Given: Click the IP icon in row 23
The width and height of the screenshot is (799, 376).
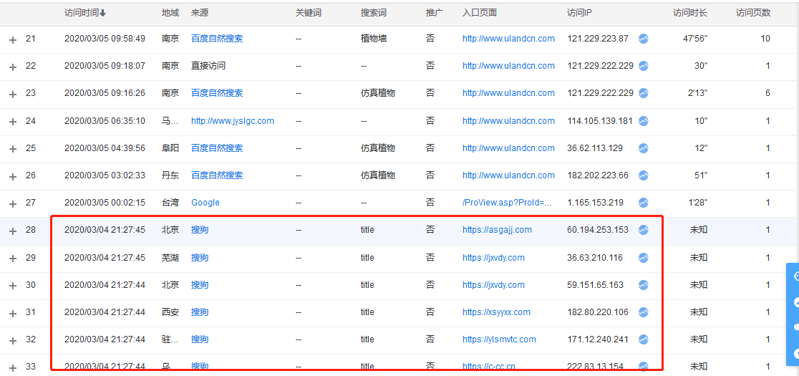Looking at the screenshot, I should pos(643,93).
